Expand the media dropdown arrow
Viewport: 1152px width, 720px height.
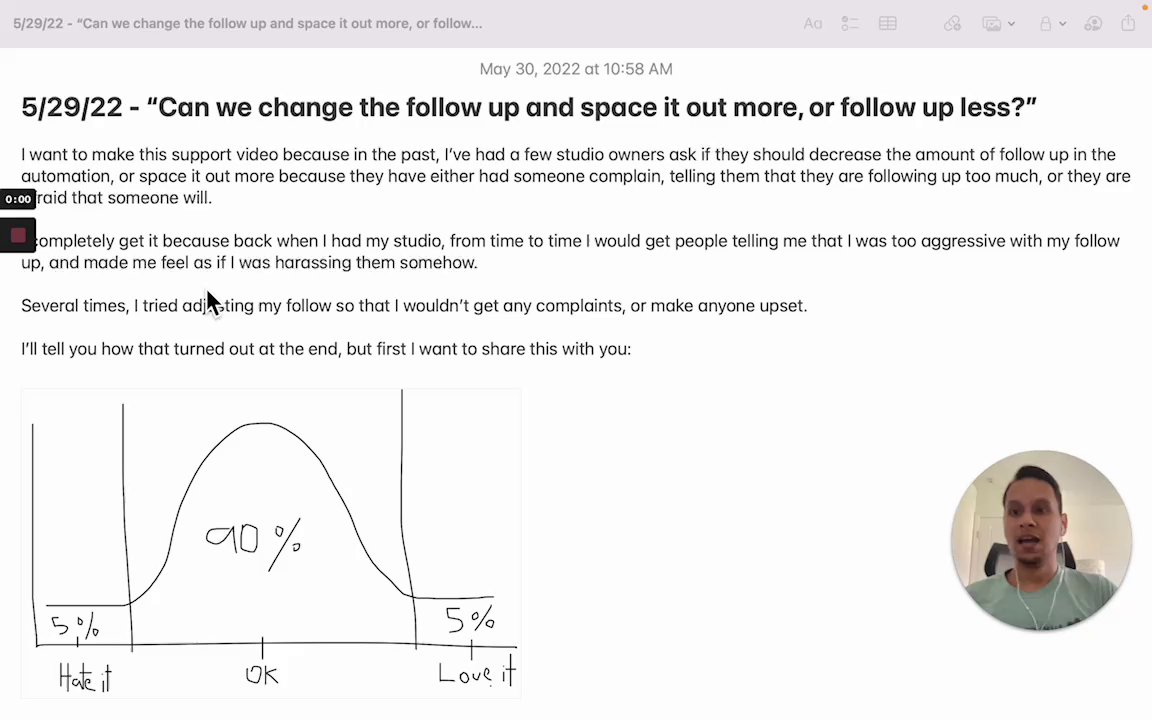[1011, 24]
